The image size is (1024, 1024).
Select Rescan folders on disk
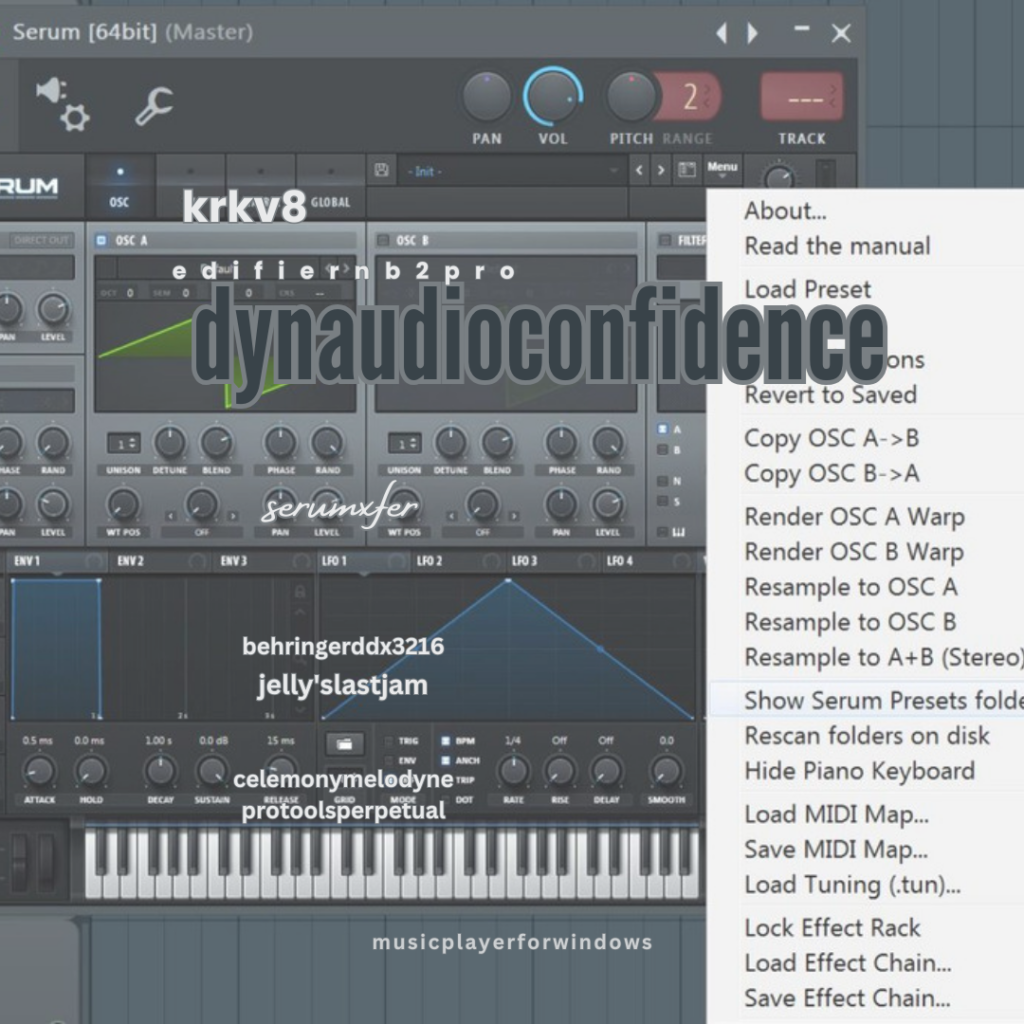(x=865, y=736)
